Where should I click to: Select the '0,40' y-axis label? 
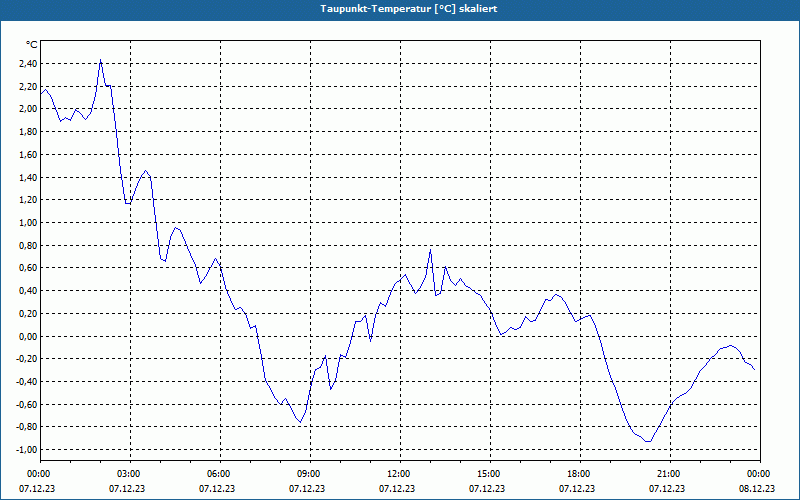28,291
